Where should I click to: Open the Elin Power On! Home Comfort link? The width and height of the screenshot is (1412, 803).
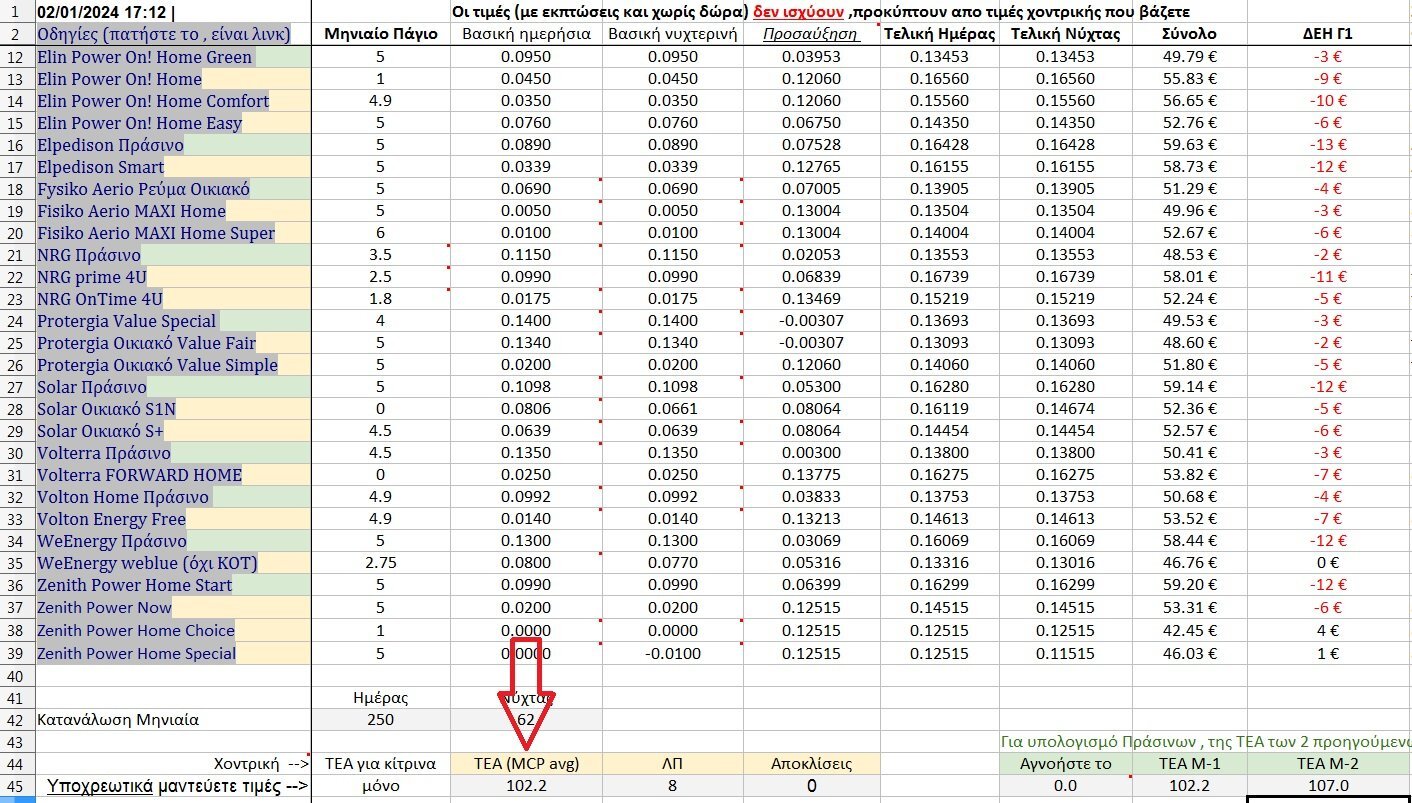(x=153, y=101)
